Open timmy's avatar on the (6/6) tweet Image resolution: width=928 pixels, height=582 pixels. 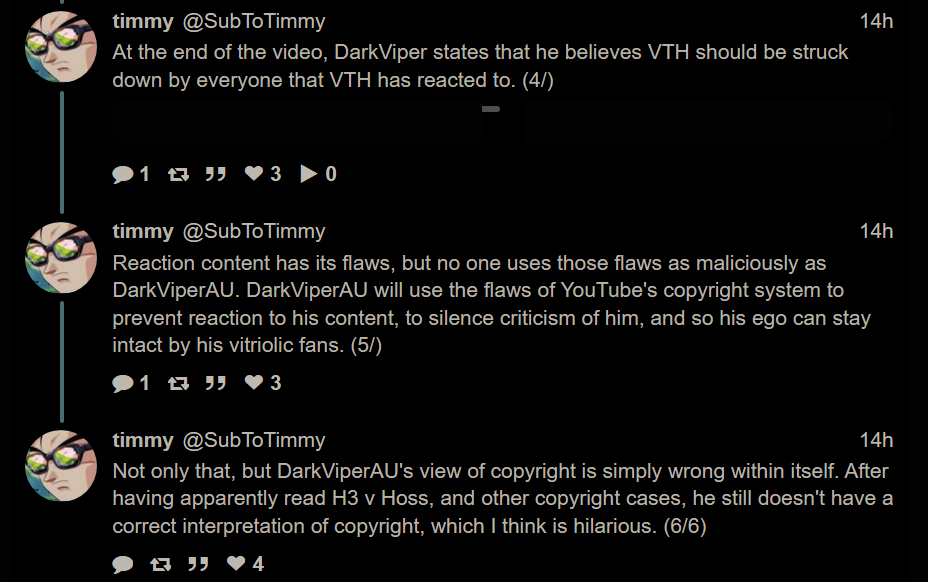pyautogui.click(x=61, y=466)
